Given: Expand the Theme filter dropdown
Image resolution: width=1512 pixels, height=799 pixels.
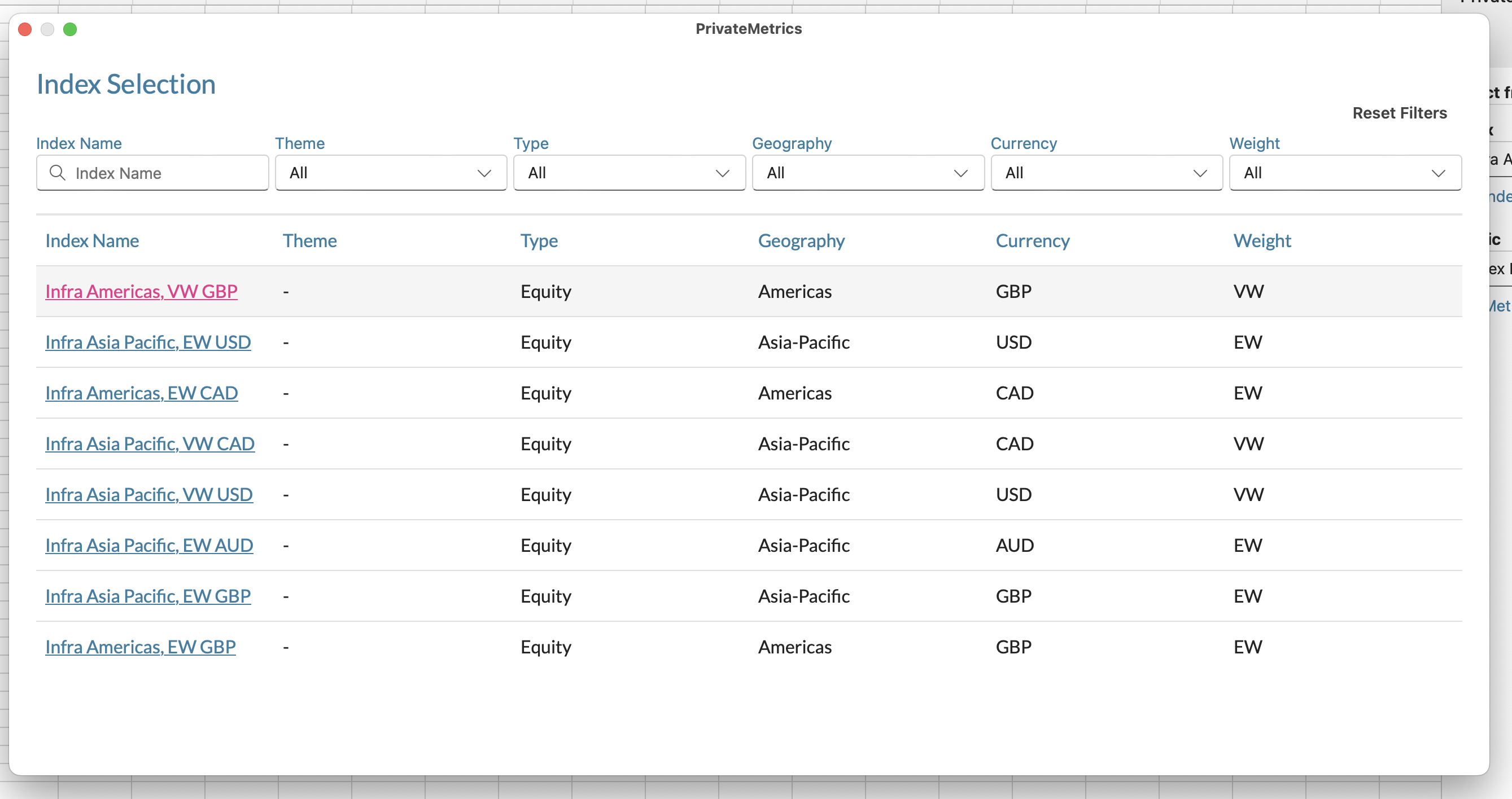Looking at the screenshot, I should (390, 173).
